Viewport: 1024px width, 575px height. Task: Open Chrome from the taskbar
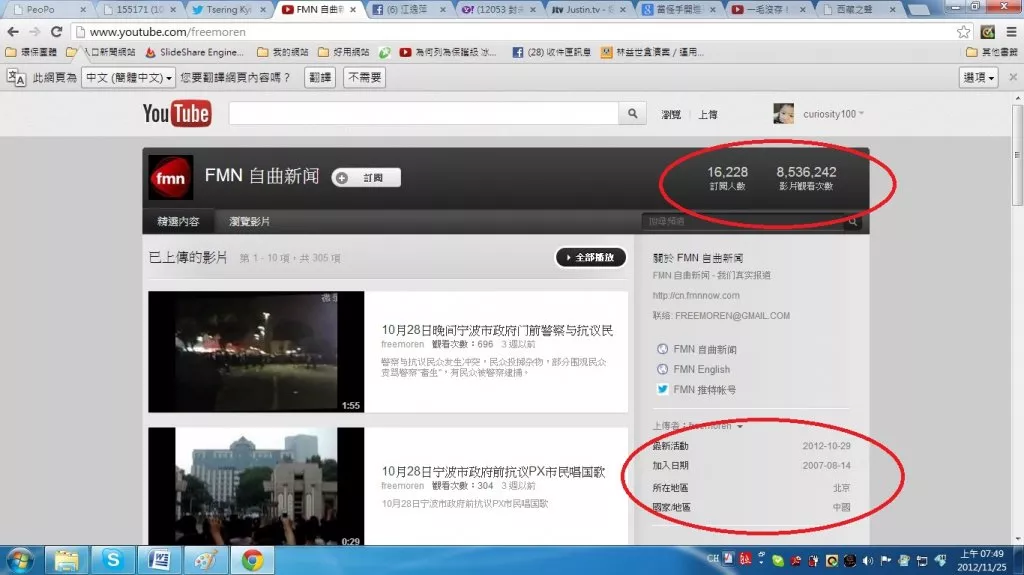(252, 561)
